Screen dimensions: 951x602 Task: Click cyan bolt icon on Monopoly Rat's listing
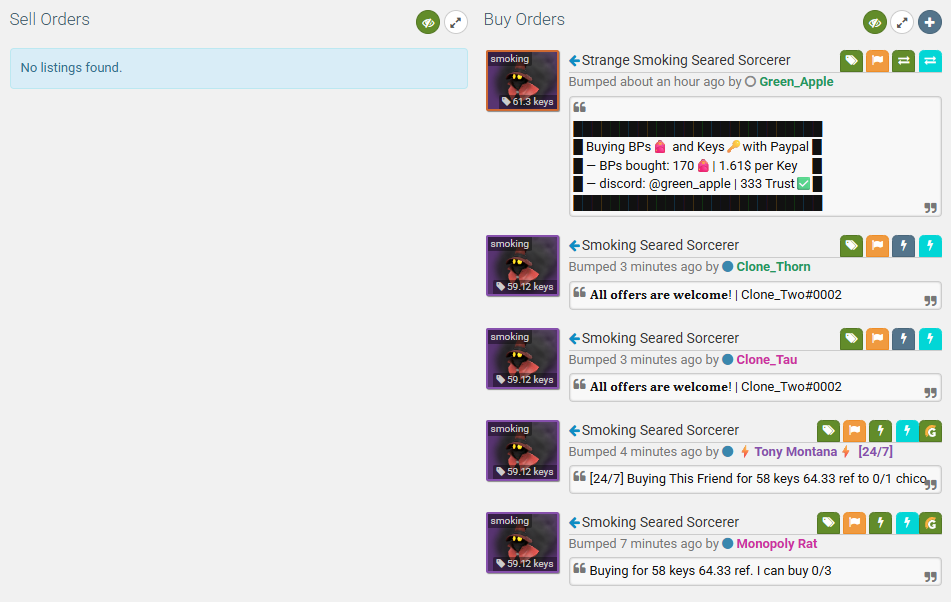click(907, 523)
